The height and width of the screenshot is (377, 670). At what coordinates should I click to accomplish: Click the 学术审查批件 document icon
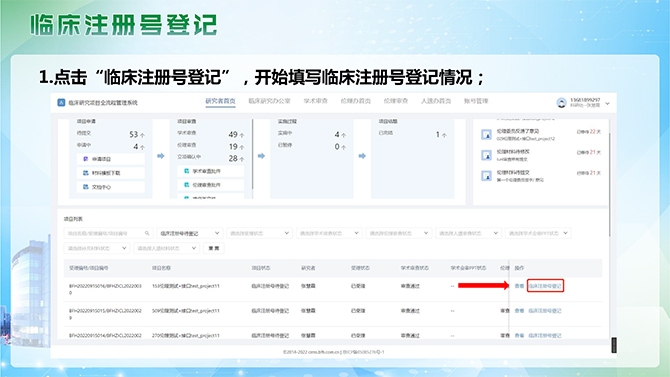(x=186, y=171)
